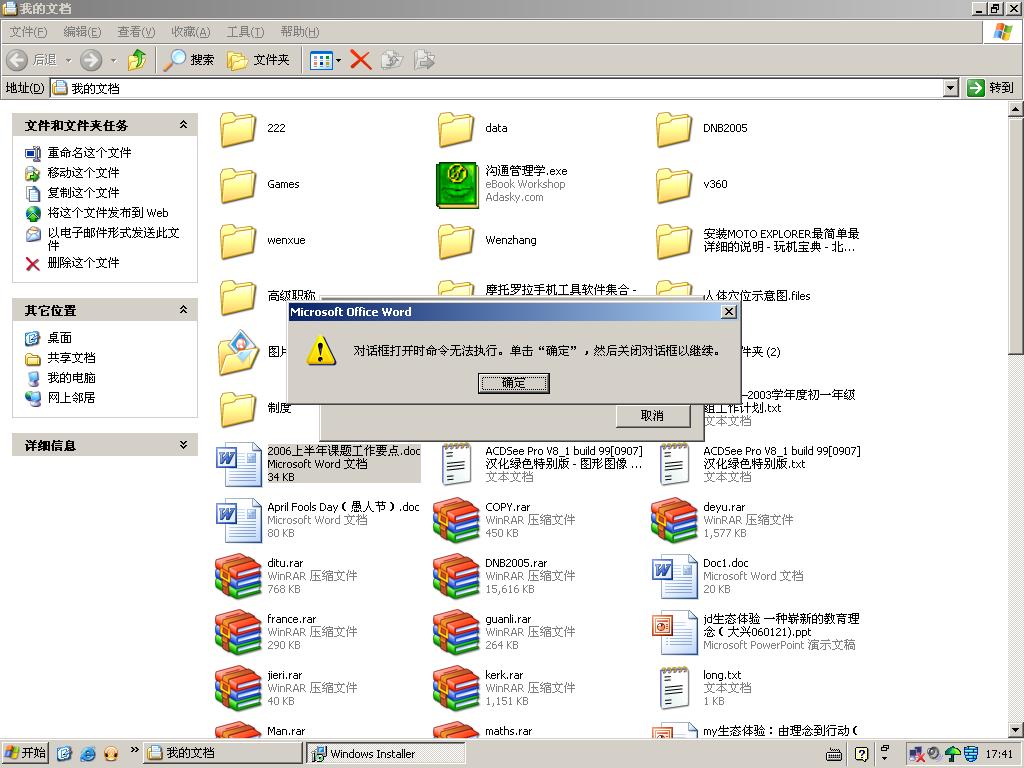Select jieri.rar archive icon
1024x768 pixels.
point(238,688)
